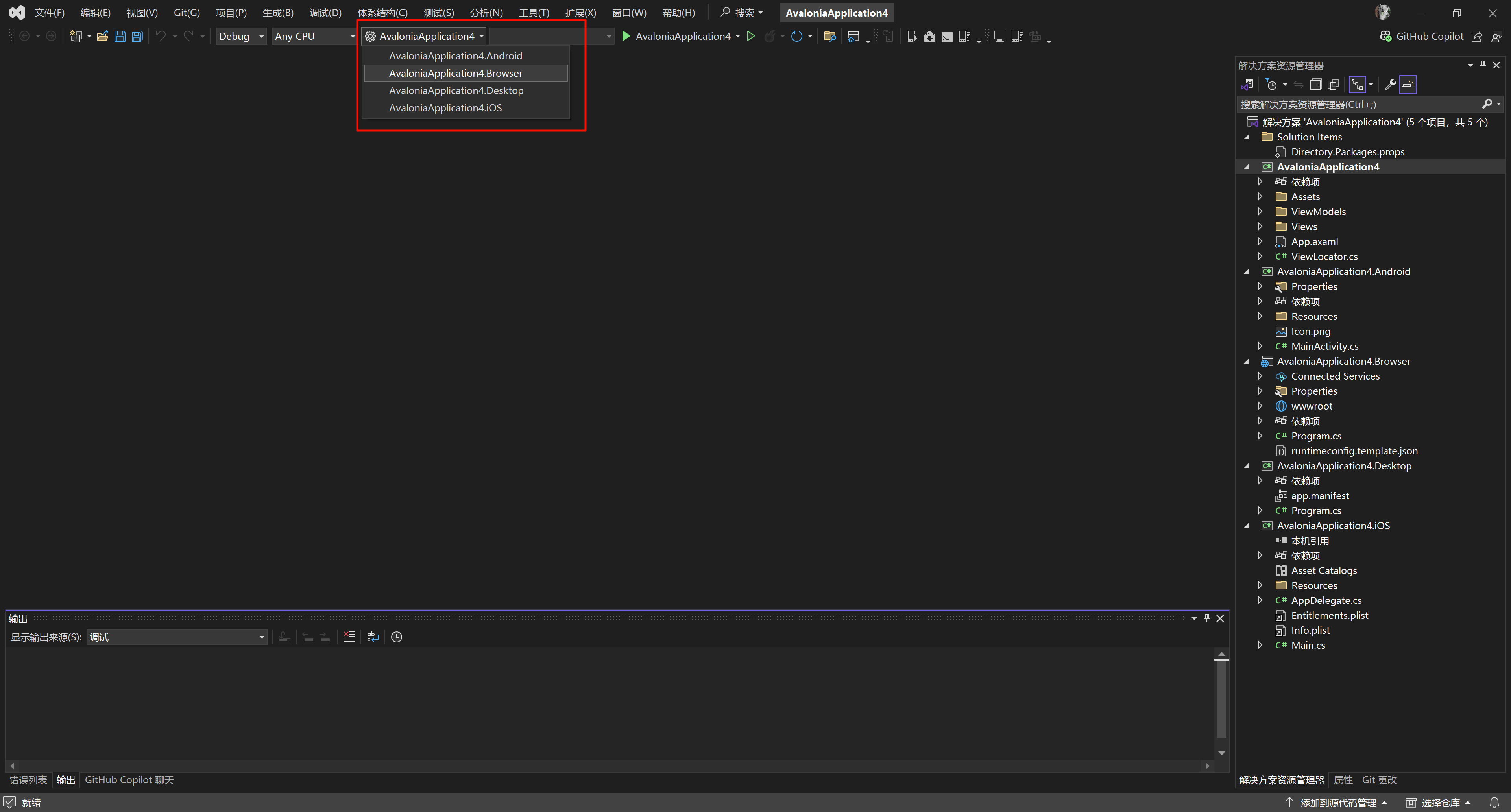Open the 文件(F) menu
Image resolution: width=1511 pixels, height=812 pixels.
[x=49, y=12]
